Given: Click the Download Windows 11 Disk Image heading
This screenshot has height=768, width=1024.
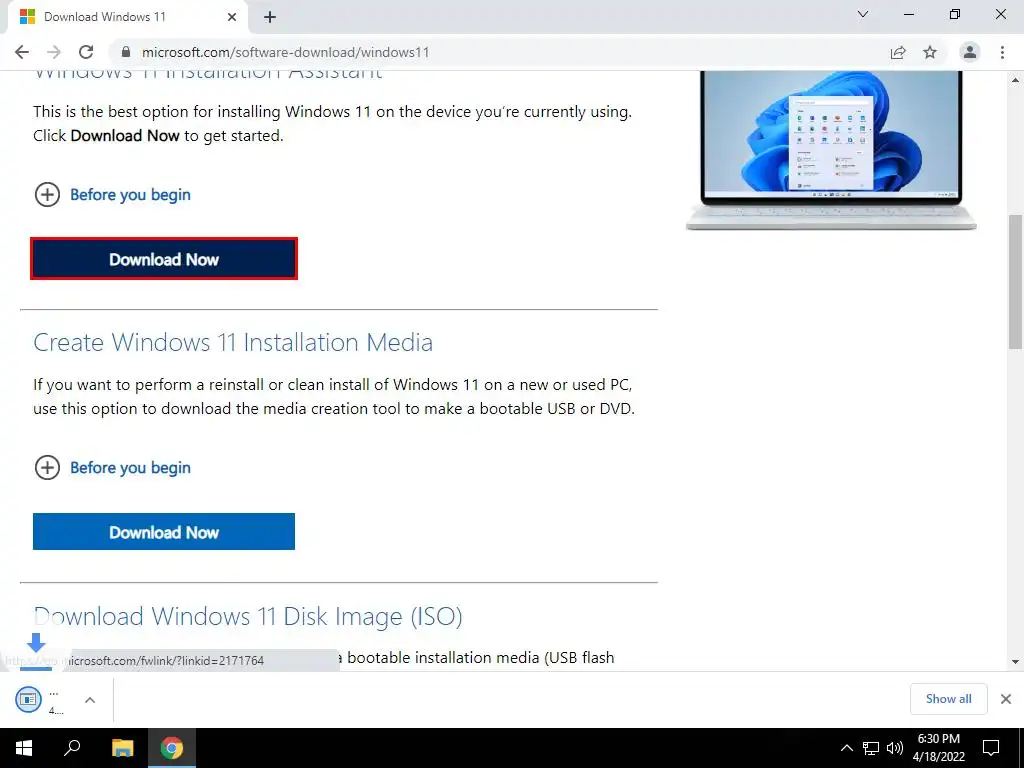Looking at the screenshot, I should 248,616.
